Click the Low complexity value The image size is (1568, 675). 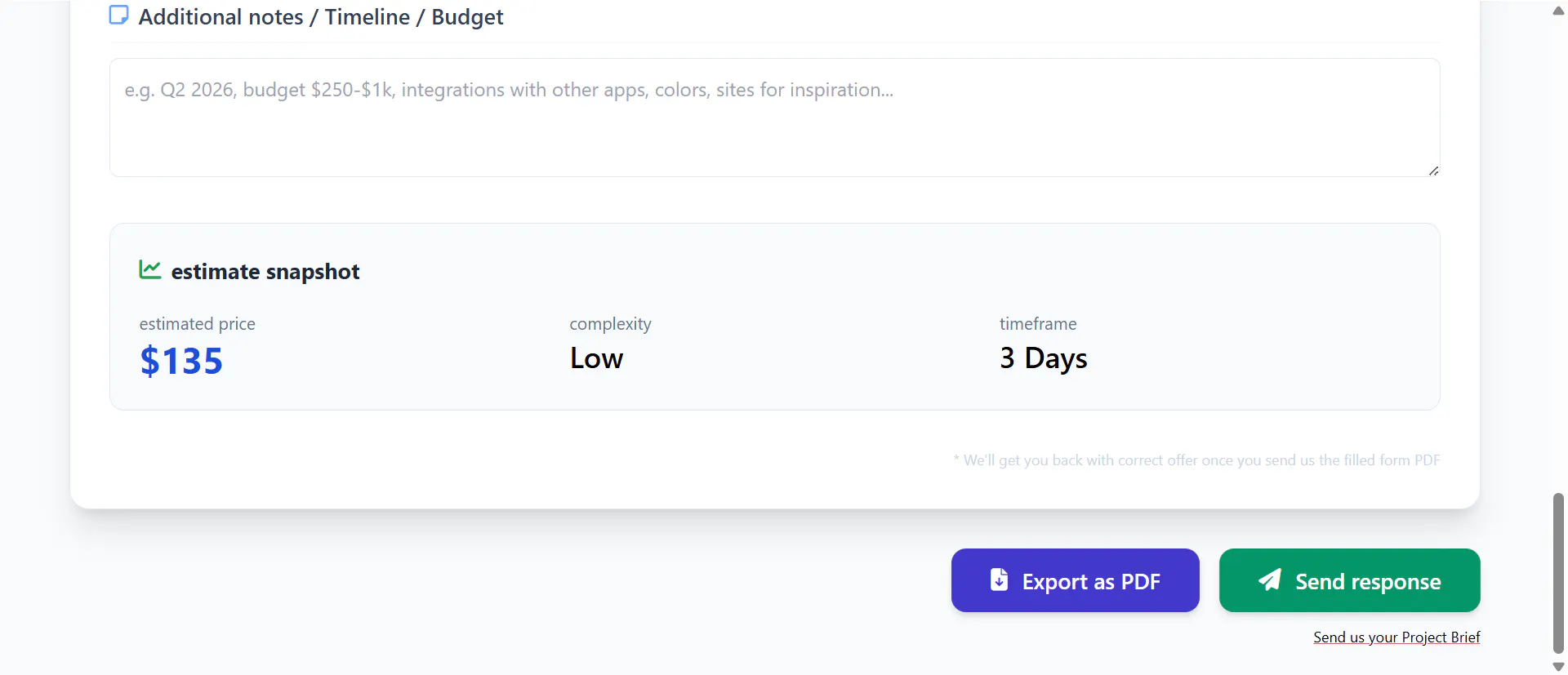[x=596, y=358]
